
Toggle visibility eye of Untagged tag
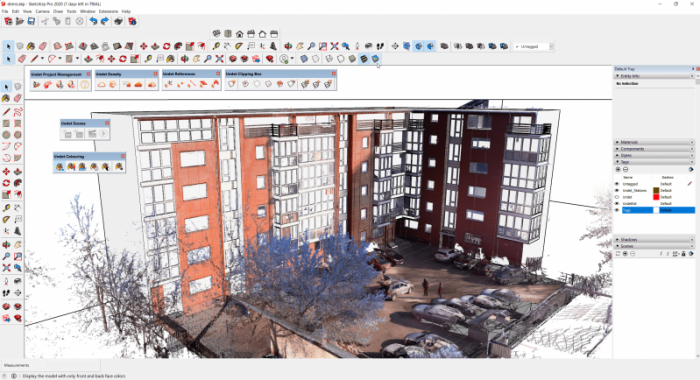pyautogui.click(x=617, y=184)
